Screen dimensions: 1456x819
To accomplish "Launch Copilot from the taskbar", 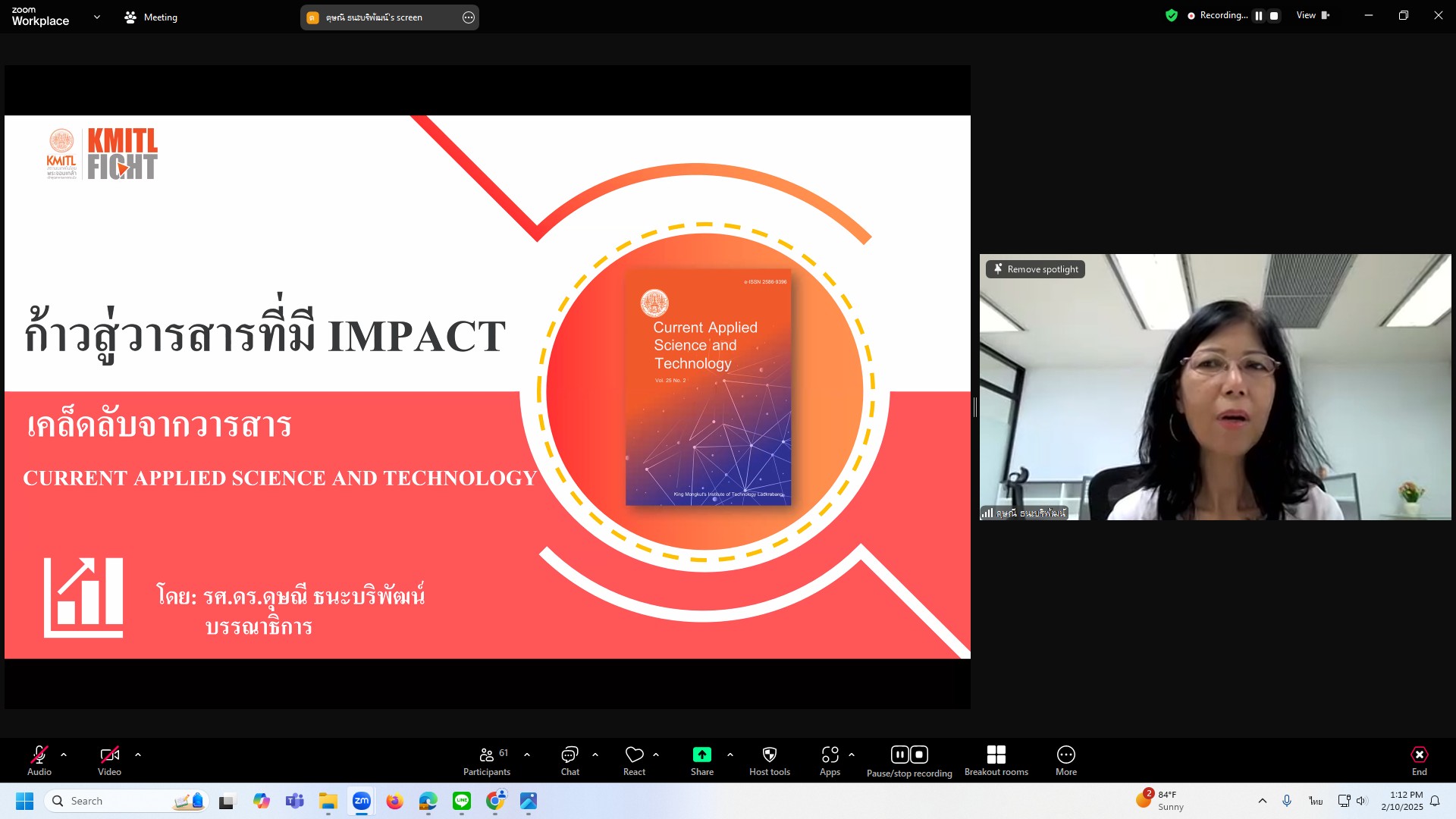I will (262, 801).
